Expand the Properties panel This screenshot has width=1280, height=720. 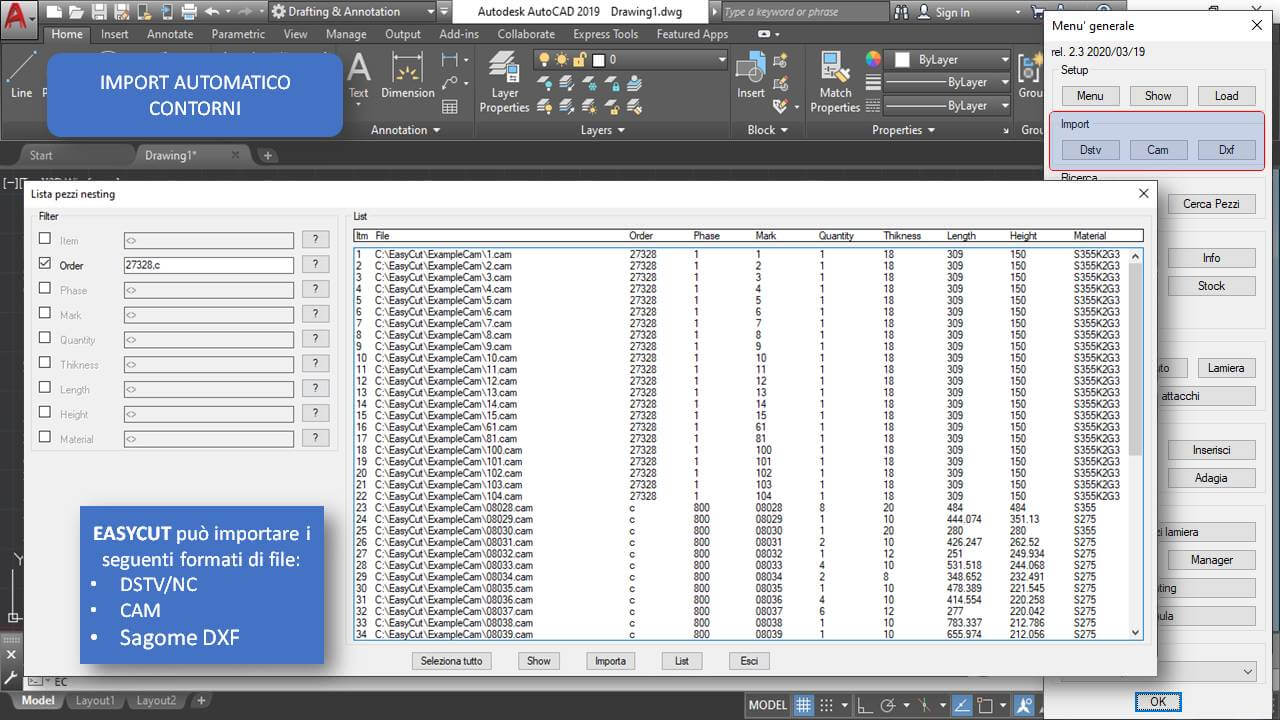903,130
